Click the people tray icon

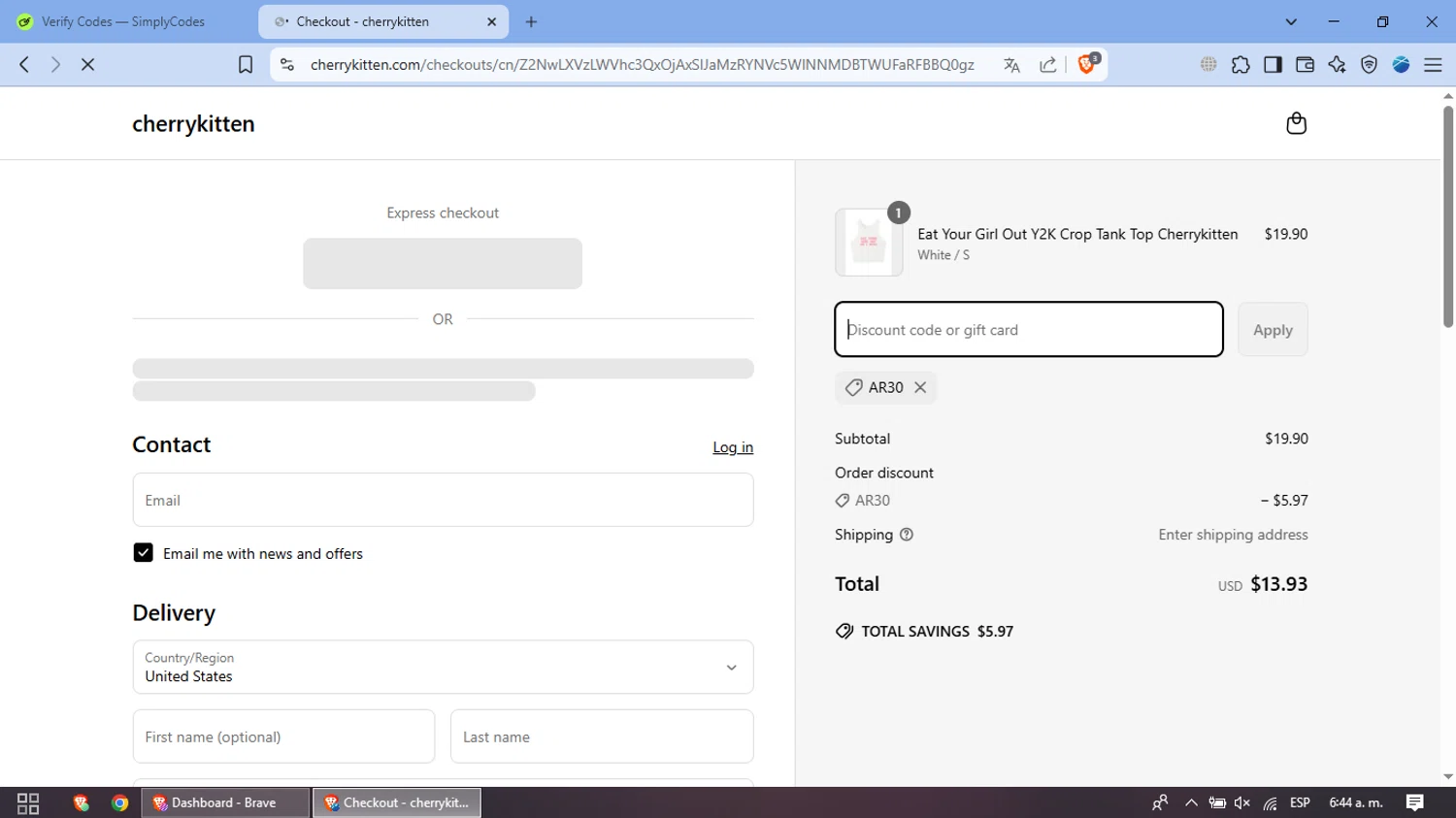[1160, 802]
